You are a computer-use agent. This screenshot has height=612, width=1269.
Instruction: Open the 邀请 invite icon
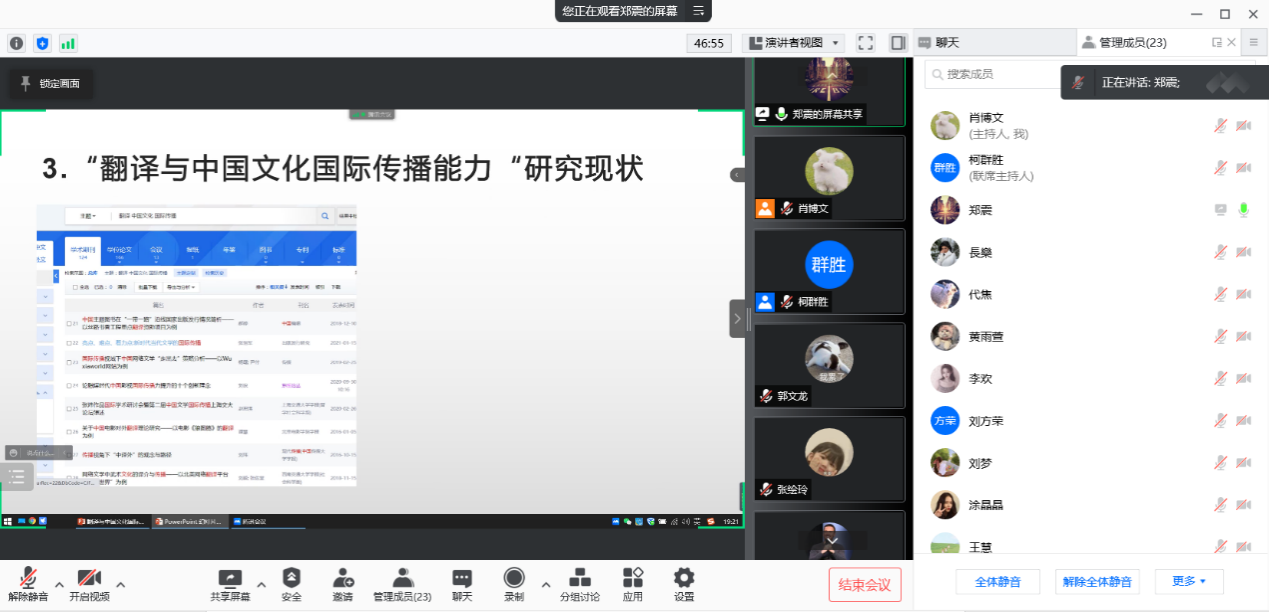point(342,579)
